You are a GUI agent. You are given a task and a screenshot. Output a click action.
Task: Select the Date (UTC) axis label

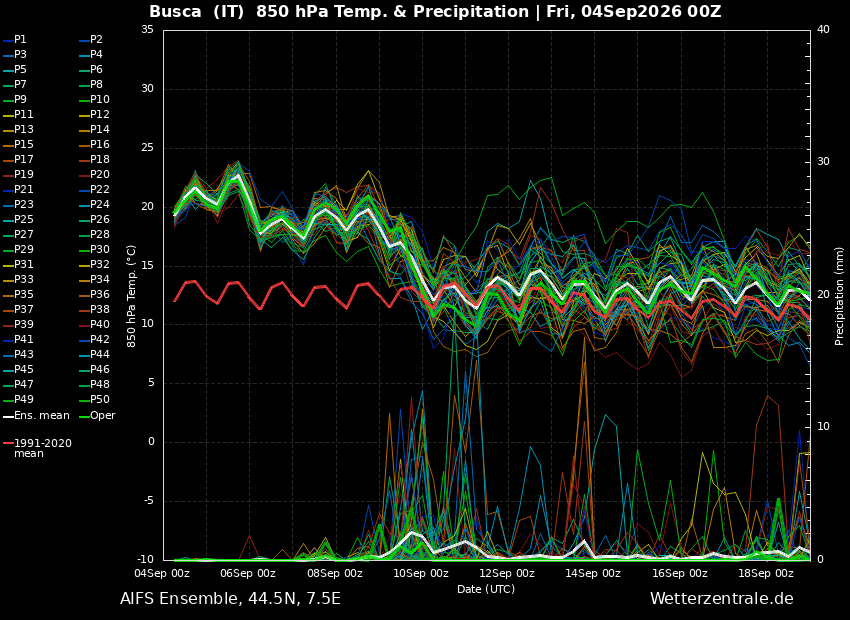(486, 589)
